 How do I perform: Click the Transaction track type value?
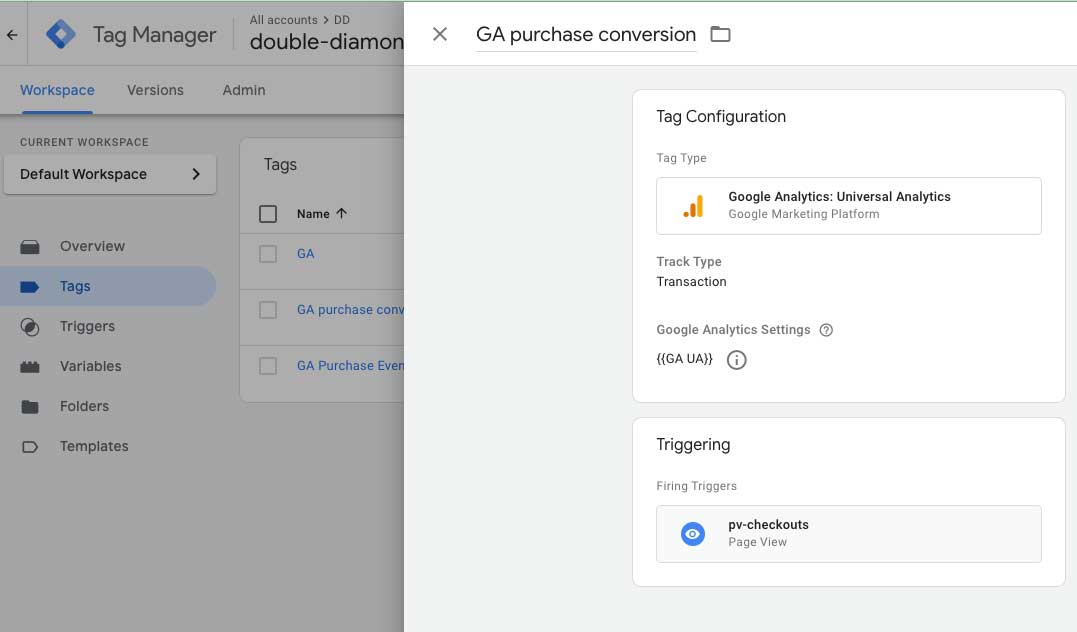click(x=691, y=282)
